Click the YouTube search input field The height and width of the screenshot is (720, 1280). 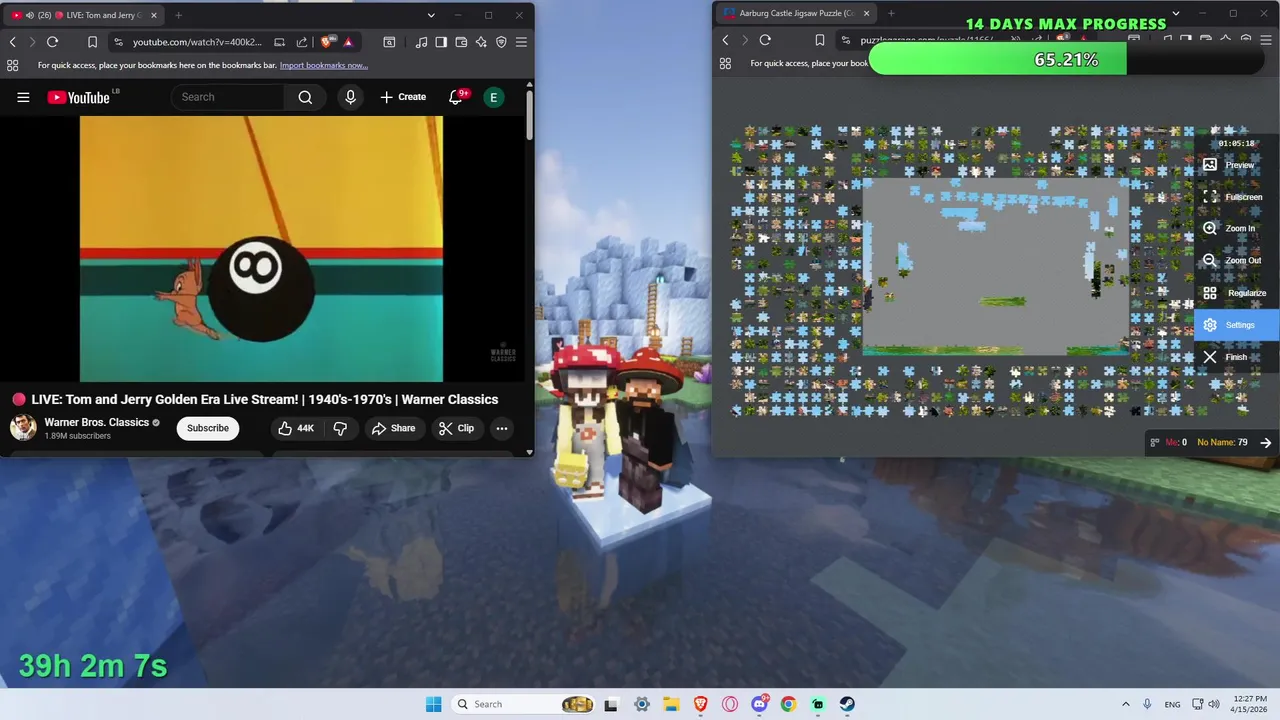(x=228, y=97)
